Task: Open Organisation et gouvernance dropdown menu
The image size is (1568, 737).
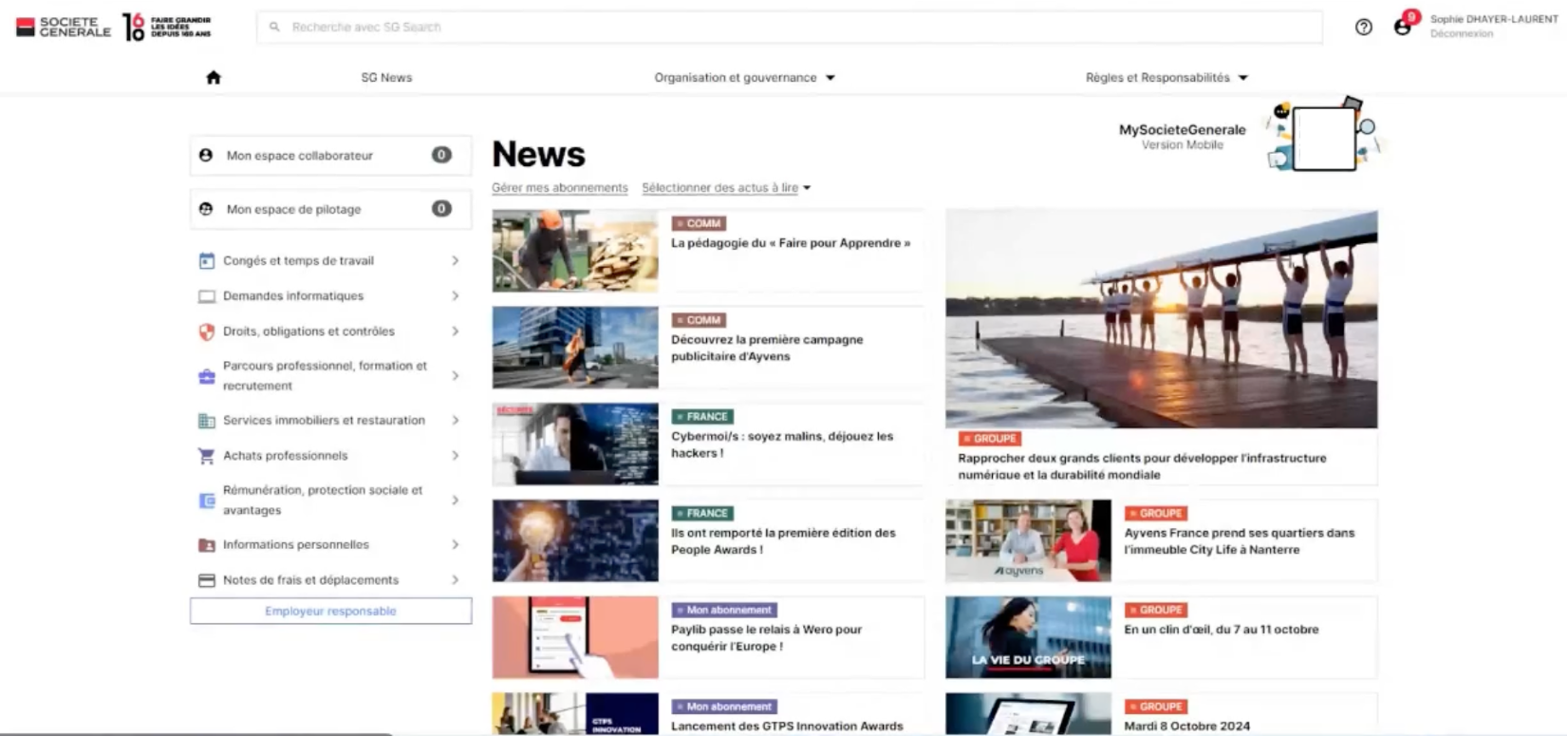Action: [x=745, y=78]
